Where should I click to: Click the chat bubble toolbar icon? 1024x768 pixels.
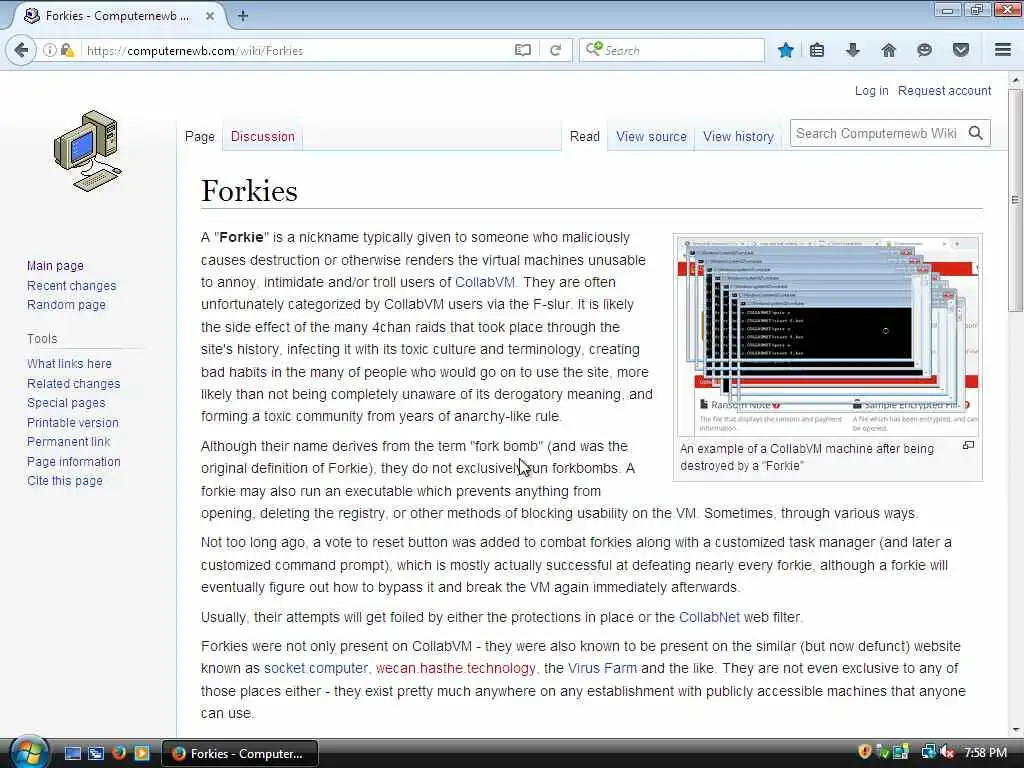924,50
